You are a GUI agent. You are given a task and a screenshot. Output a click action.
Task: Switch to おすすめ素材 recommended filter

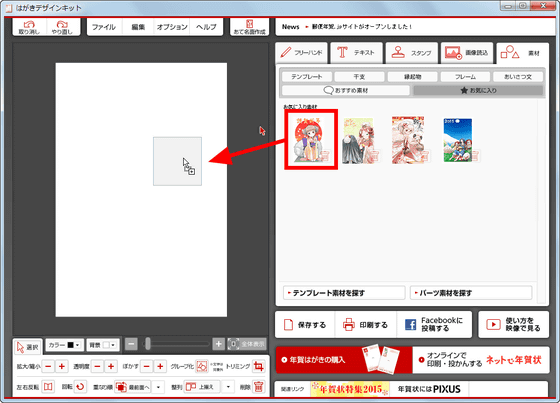(345, 90)
